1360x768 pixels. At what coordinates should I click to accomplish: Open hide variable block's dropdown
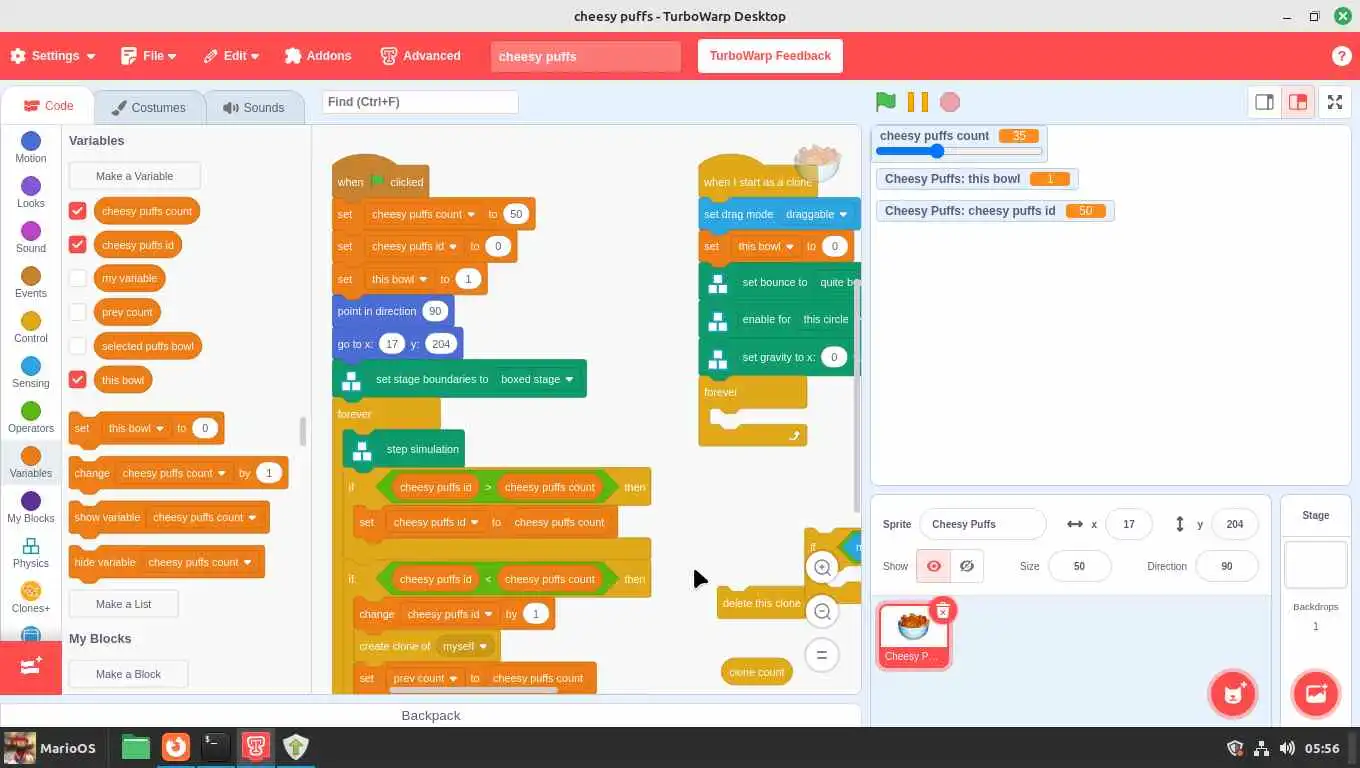(x=200, y=562)
